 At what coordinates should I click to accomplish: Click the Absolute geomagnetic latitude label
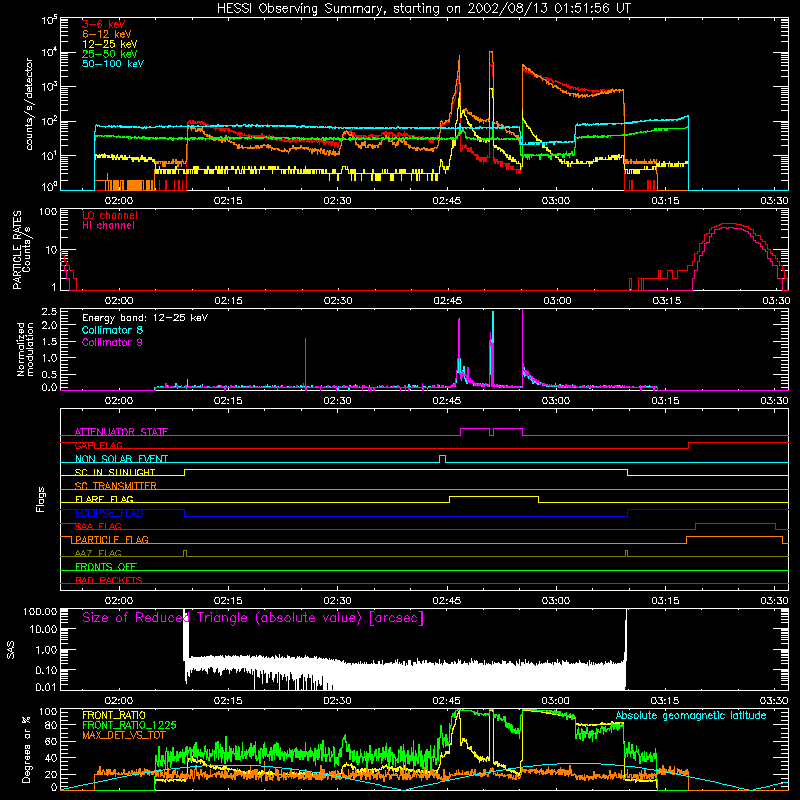pyautogui.click(x=691, y=715)
